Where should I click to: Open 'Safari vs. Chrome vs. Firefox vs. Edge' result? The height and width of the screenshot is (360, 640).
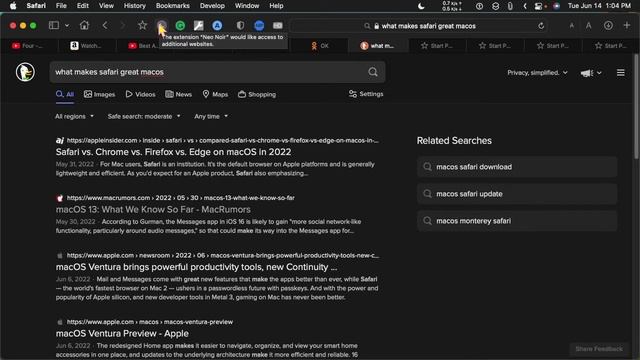tap(173, 152)
